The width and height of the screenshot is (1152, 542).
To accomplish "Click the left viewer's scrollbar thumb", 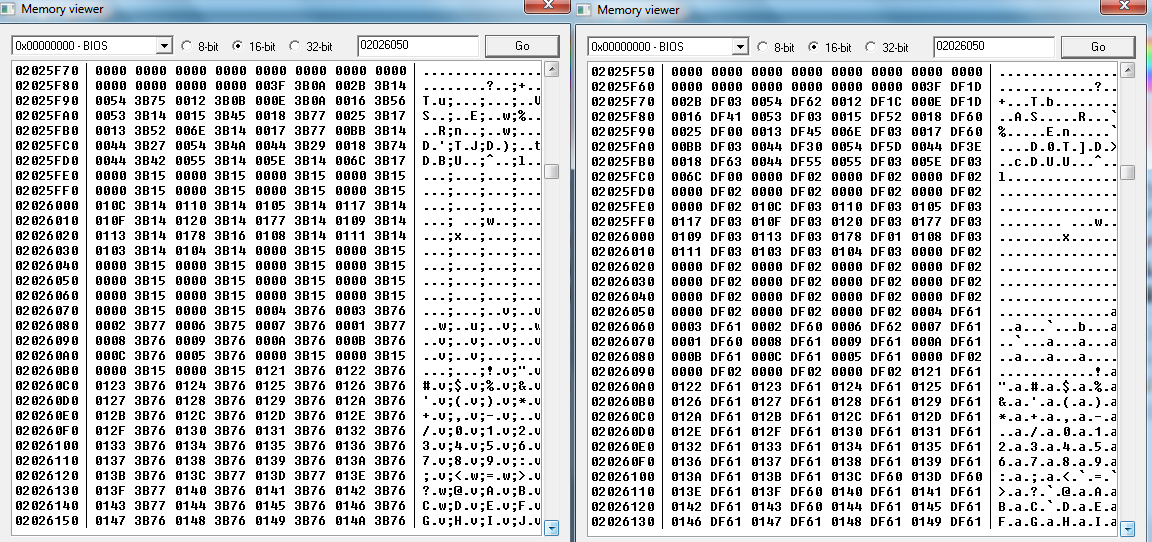I will 551,171.
